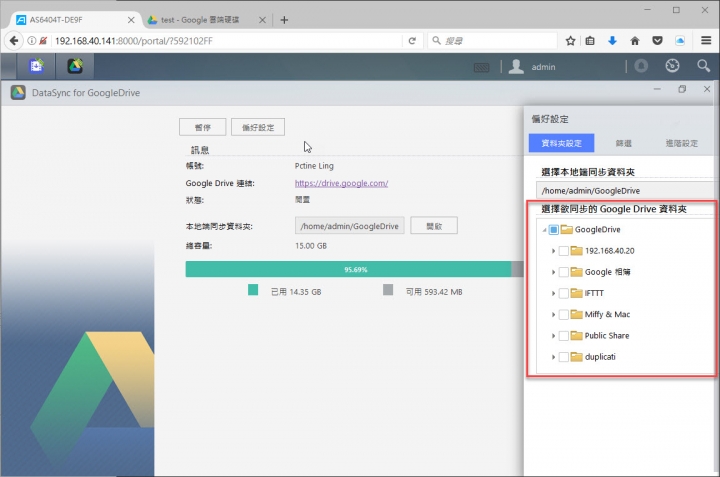Click the browser address bar URL field
The image size is (720, 477).
coord(225,41)
